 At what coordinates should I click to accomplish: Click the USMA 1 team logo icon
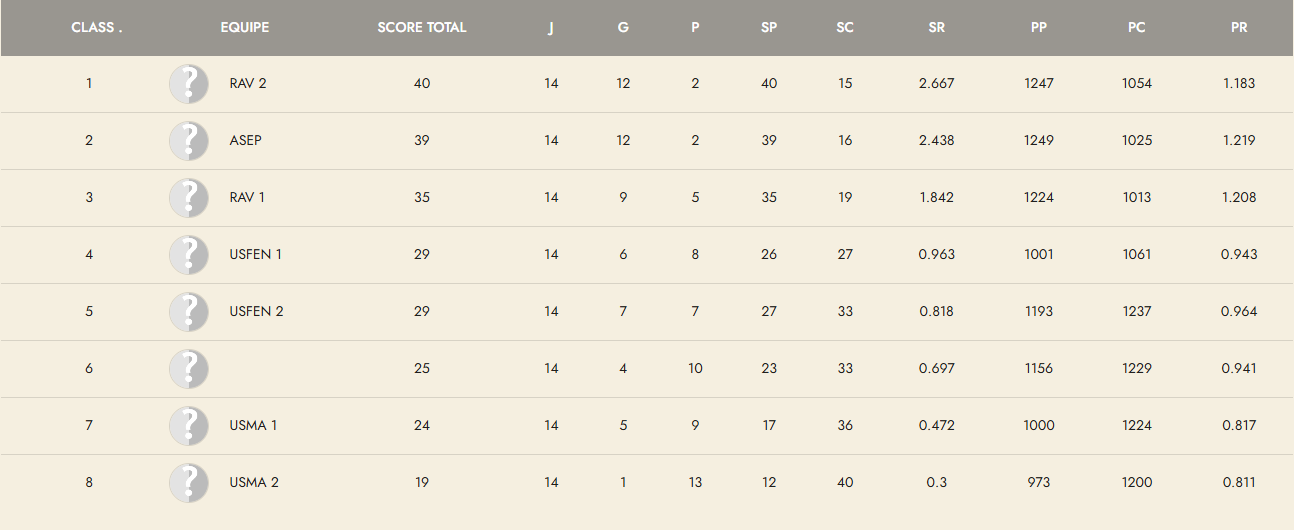[x=189, y=426]
